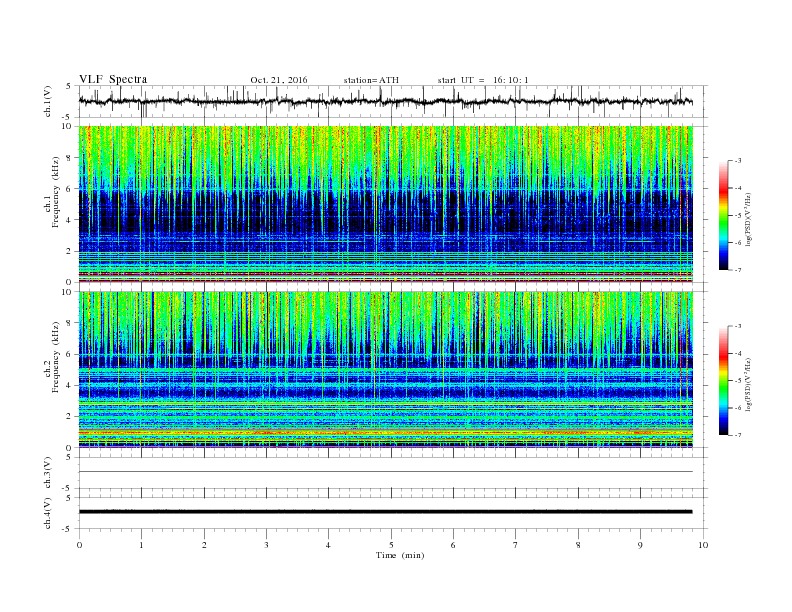
Task: Click the '-7' label on lower colorbar
Action: pos(737,435)
